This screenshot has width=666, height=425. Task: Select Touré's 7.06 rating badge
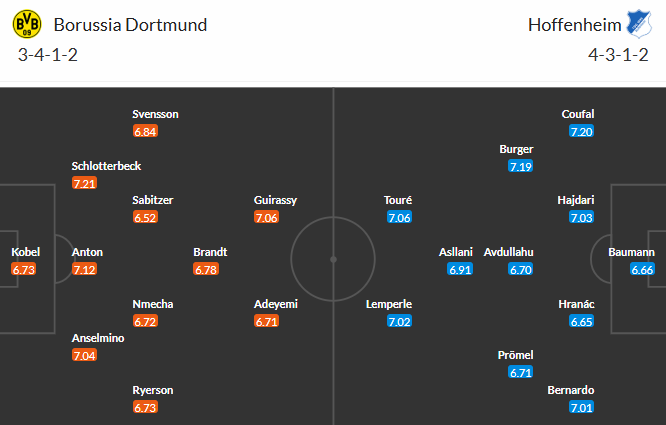pyautogui.click(x=399, y=217)
